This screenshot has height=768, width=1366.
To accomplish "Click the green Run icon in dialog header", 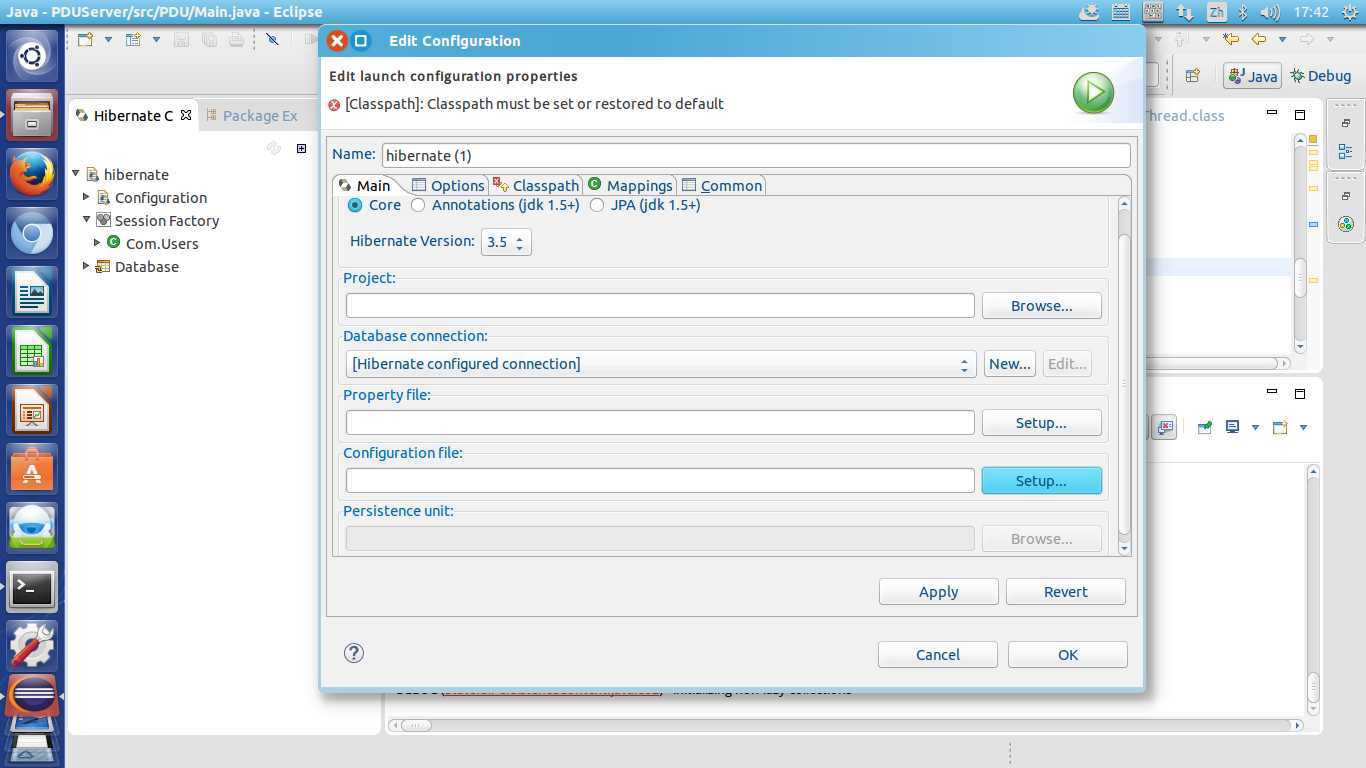I will click(x=1093, y=93).
